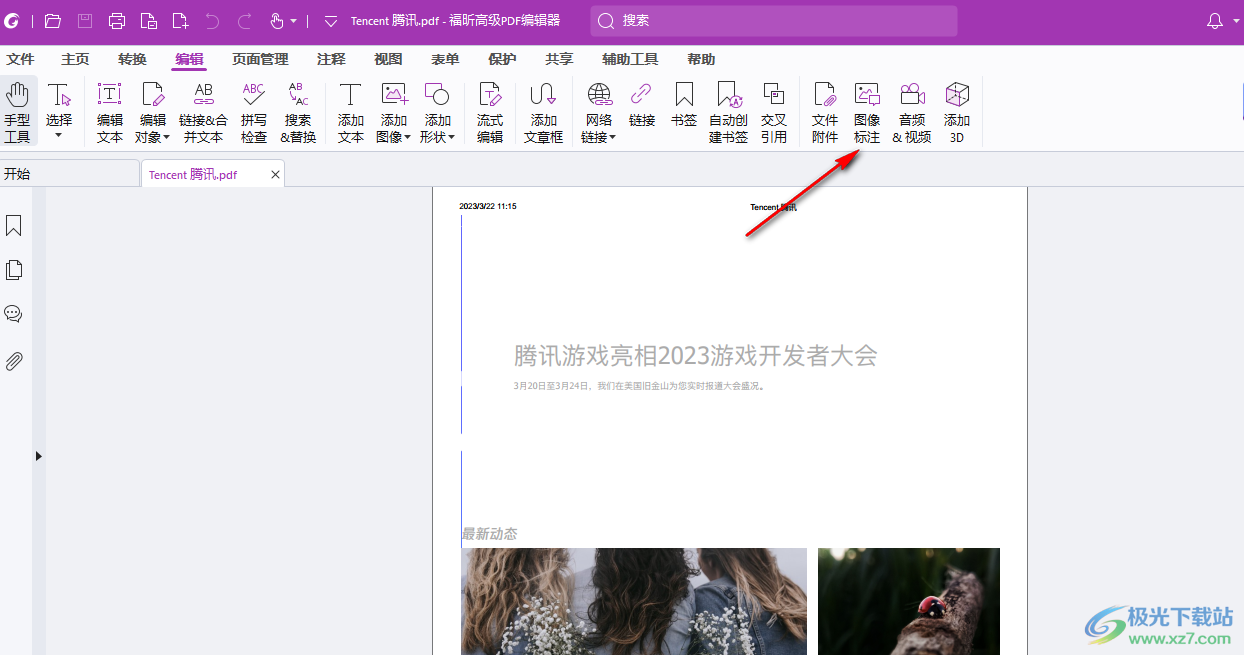Click the redo arrow in the title bar
The height and width of the screenshot is (655, 1244).
coord(245,21)
